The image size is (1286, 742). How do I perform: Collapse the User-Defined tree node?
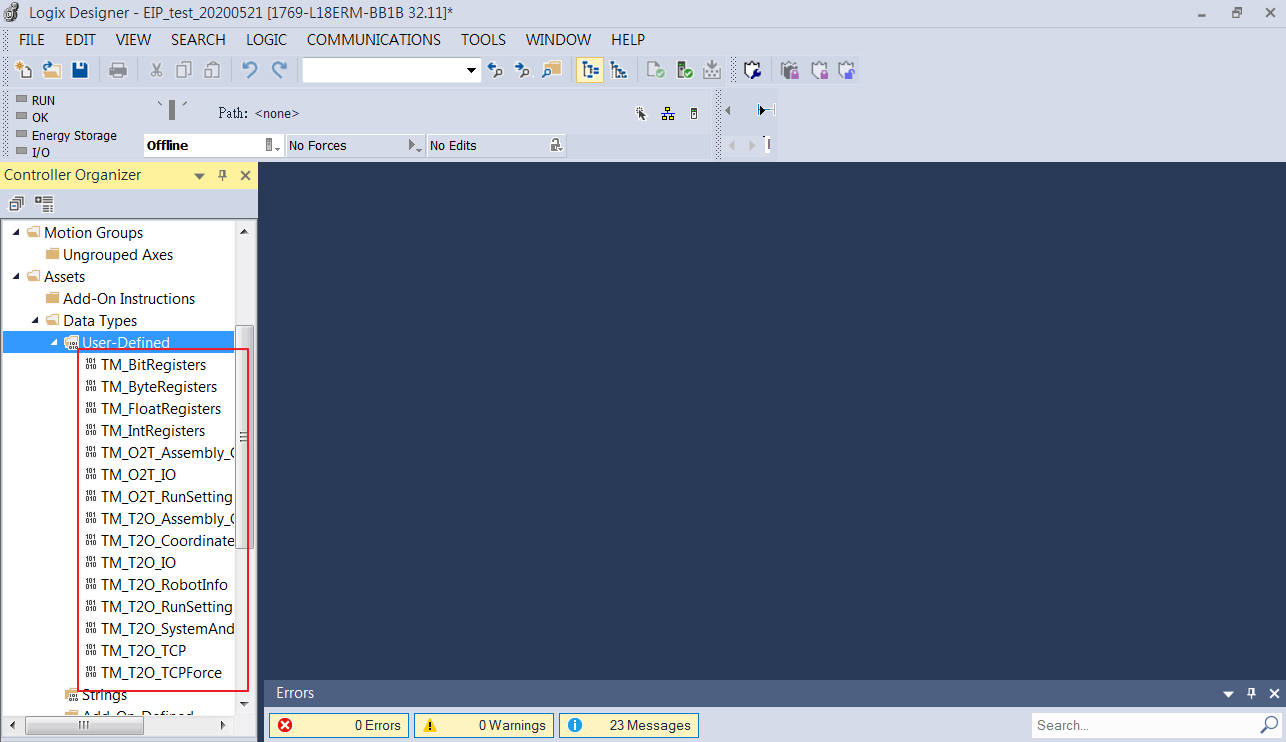55,342
